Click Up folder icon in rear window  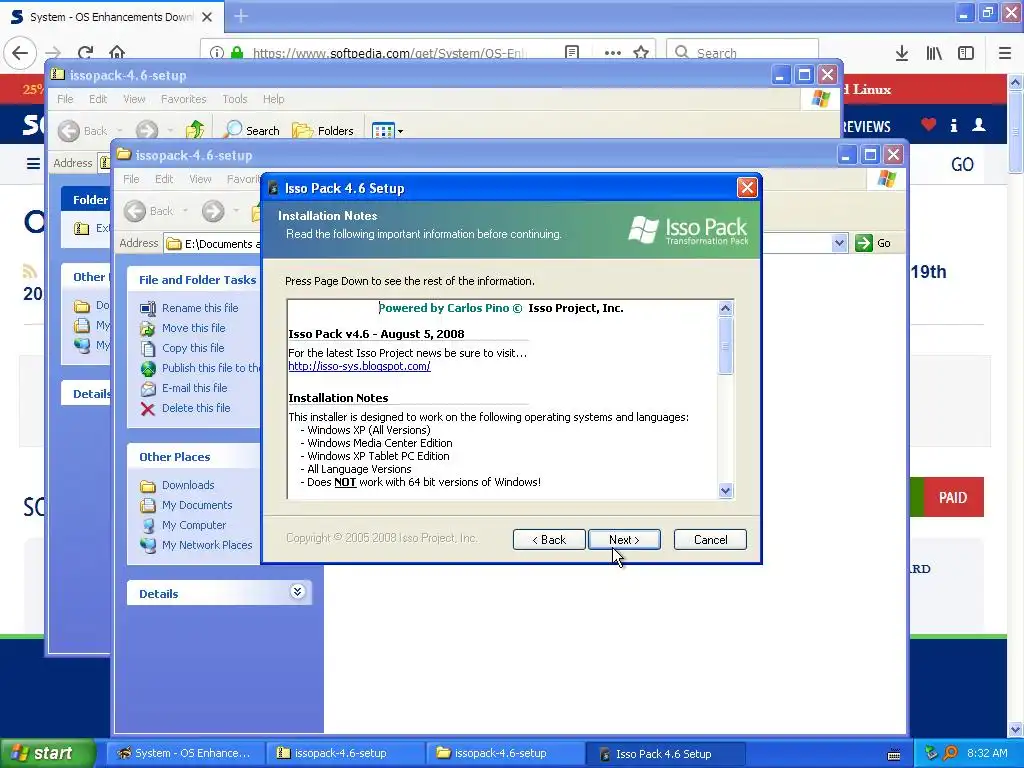195,130
